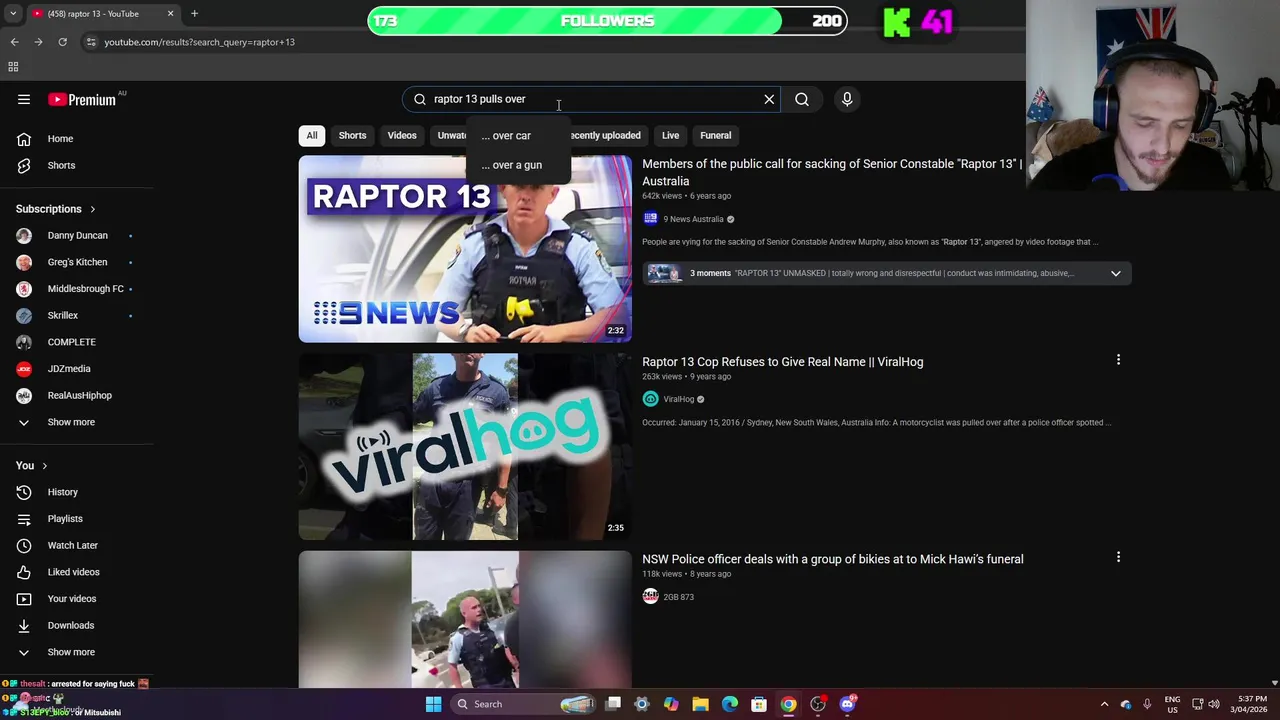Click the YouTube Premium logo
Viewport: 1280px width, 720px height.
pos(82,99)
